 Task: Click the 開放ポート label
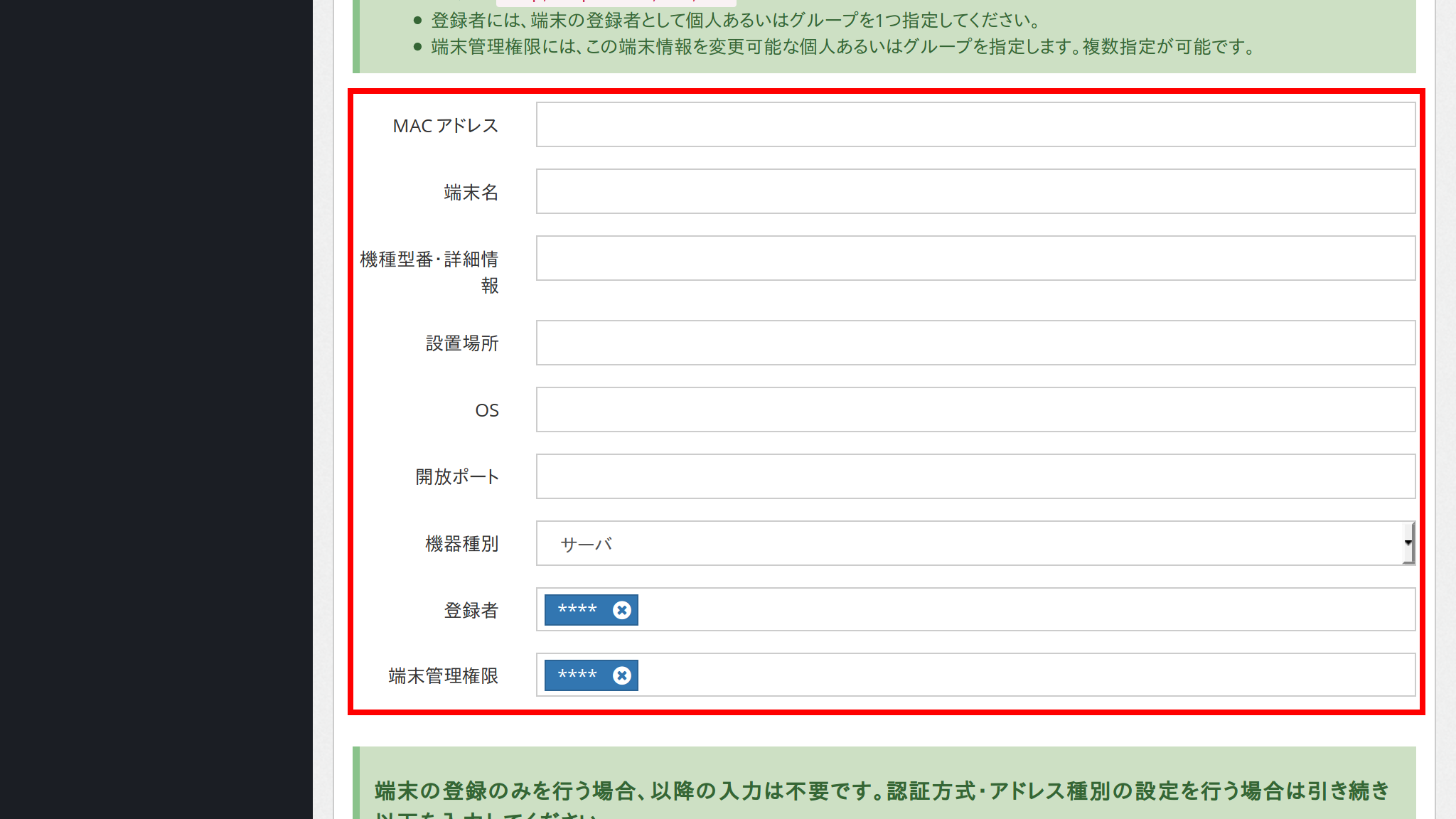(x=457, y=477)
